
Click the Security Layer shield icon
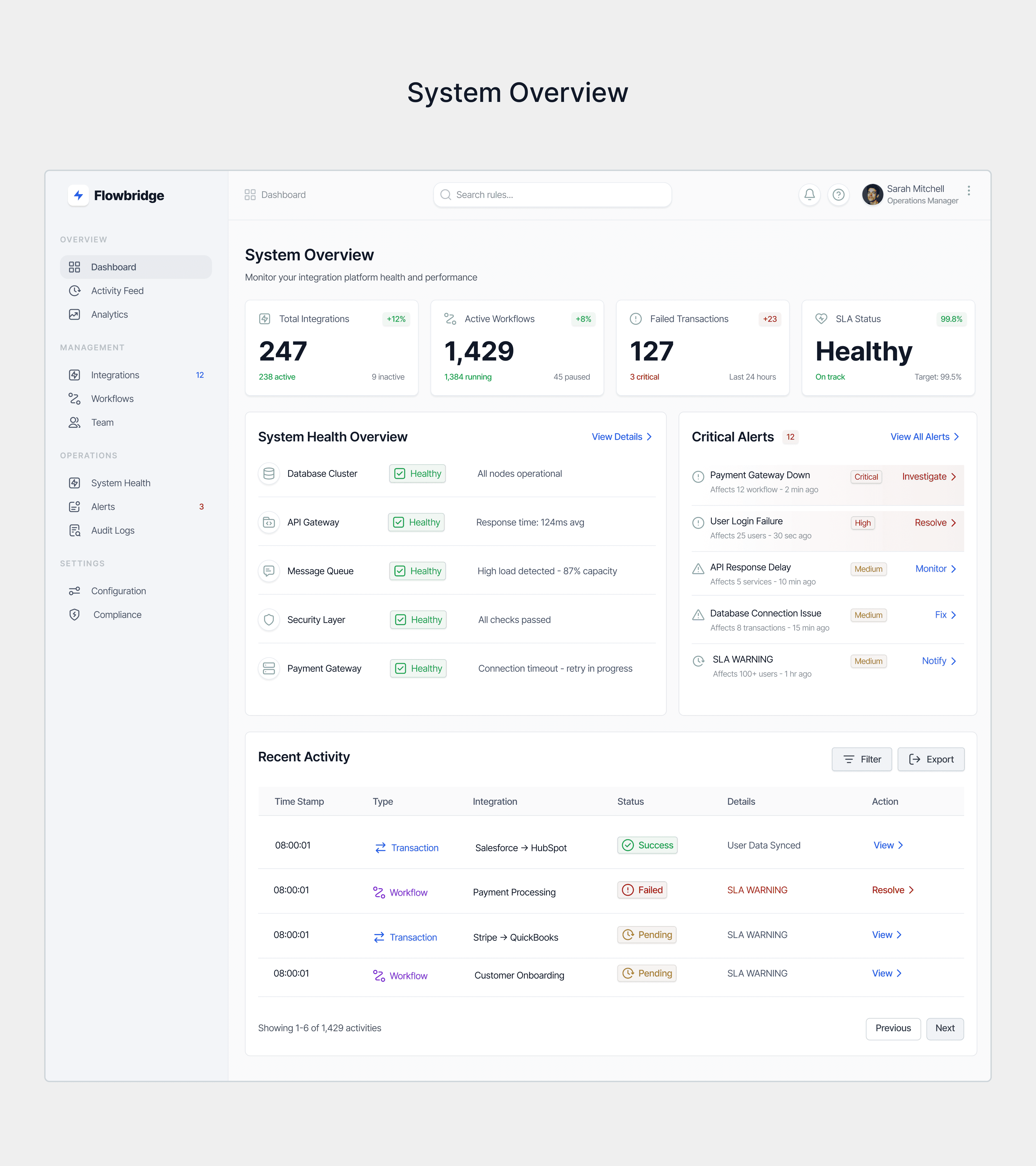pos(269,619)
